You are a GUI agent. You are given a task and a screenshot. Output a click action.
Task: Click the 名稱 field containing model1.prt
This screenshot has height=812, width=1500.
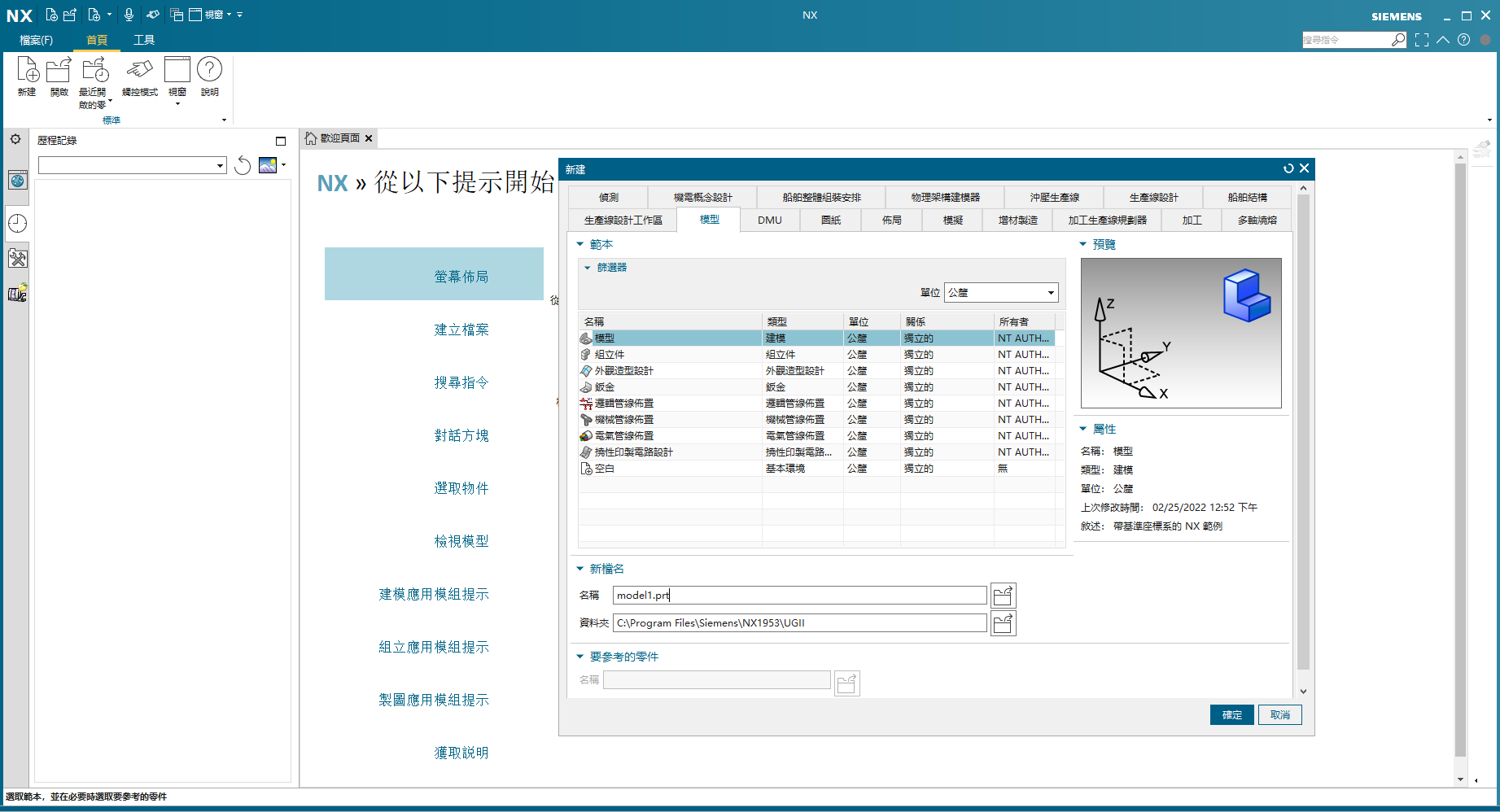(x=799, y=596)
